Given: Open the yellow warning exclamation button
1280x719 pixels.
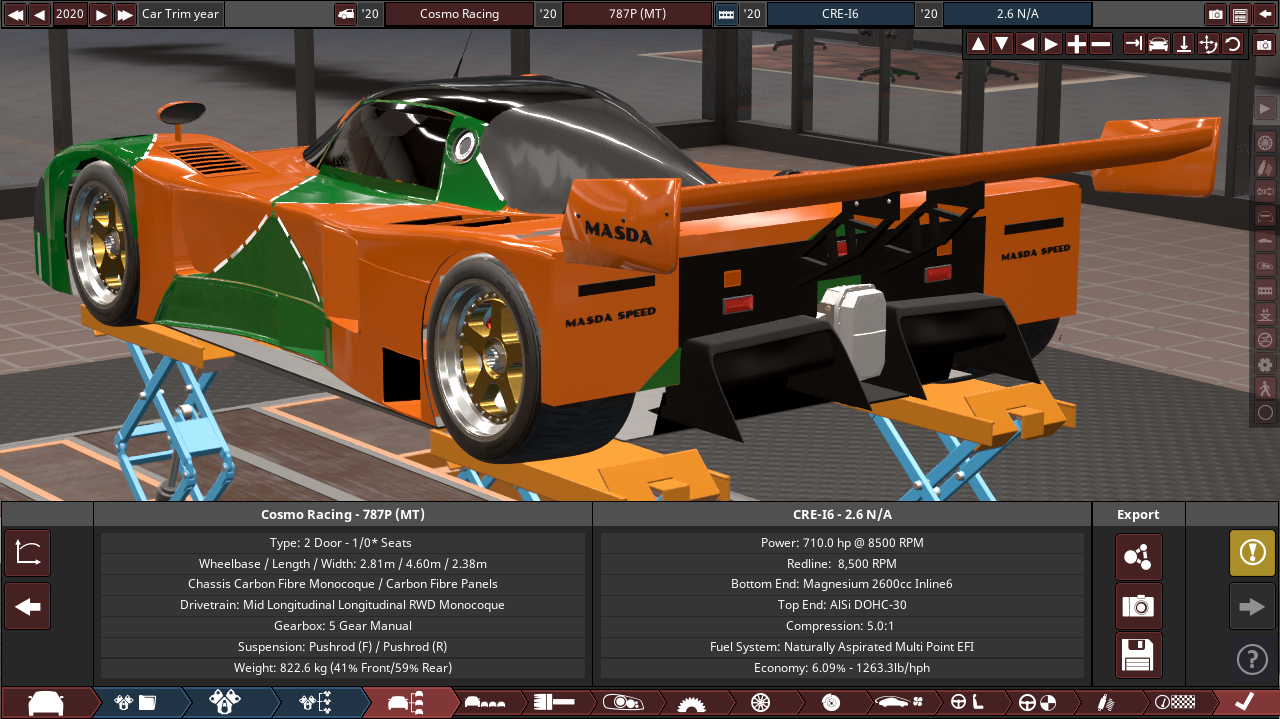Looking at the screenshot, I should [x=1252, y=553].
